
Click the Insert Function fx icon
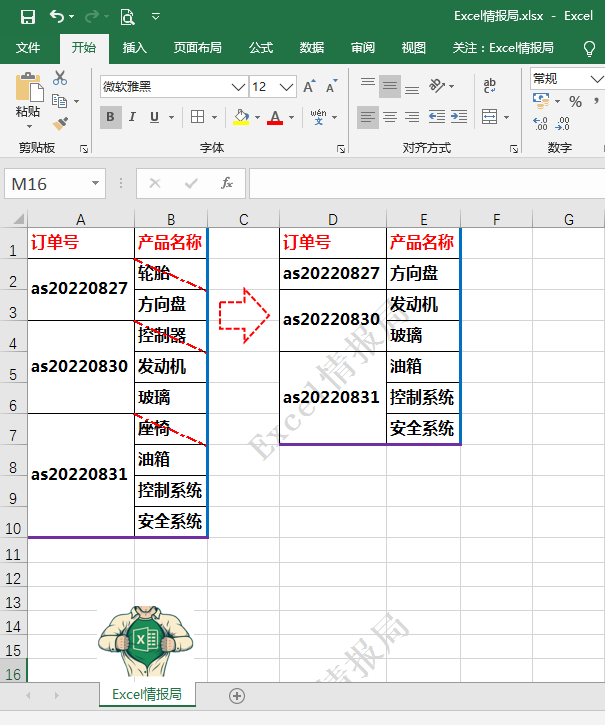(x=227, y=183)
